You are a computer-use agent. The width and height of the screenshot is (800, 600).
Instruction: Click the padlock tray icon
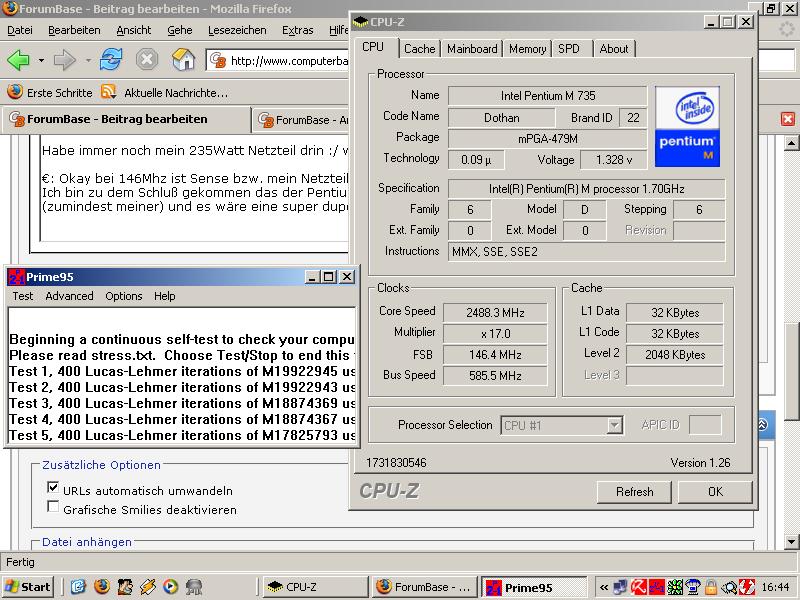pyautogui.click(x=711, y=587)
